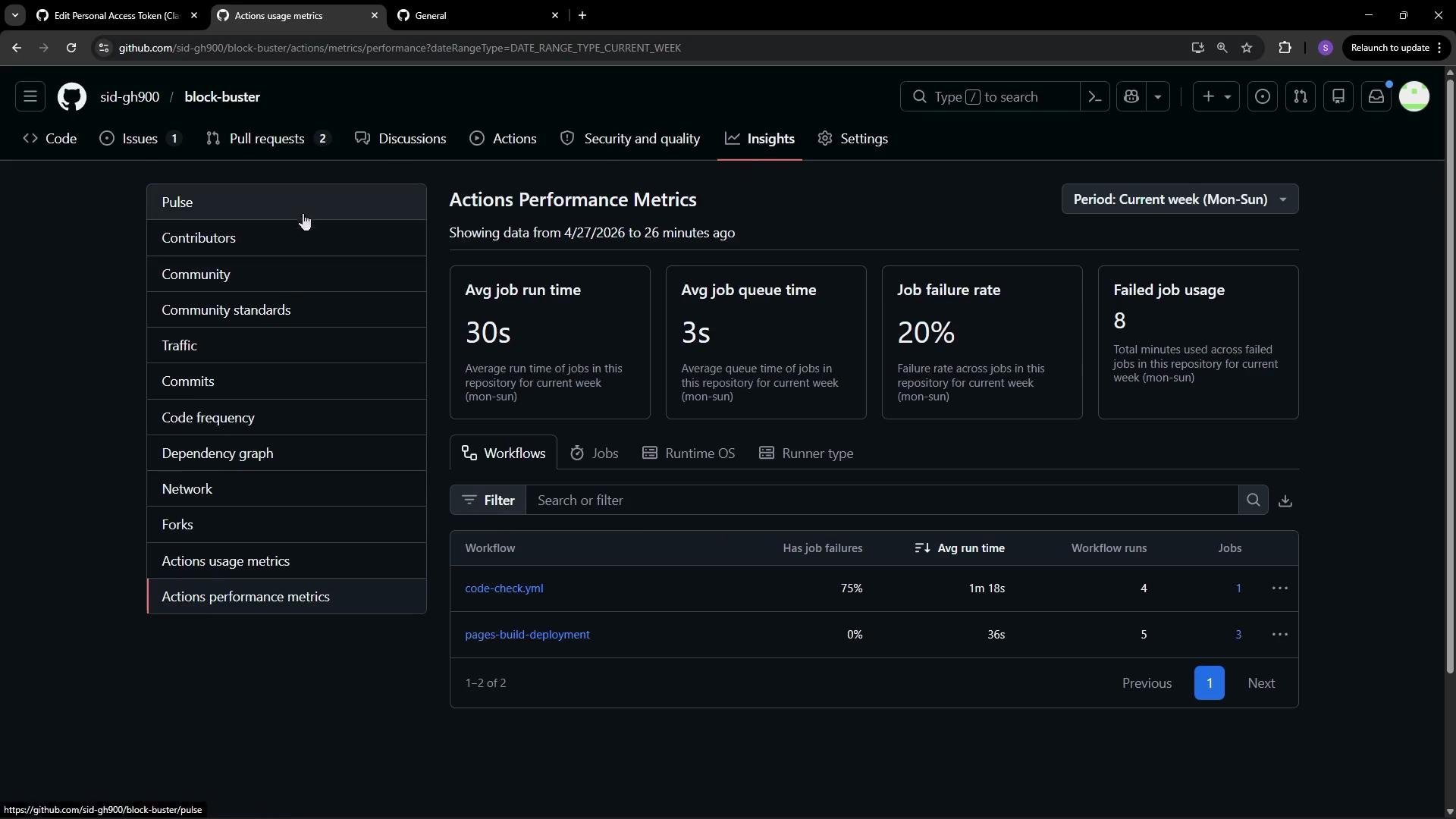The width and height of the screenshot is (1456, 819).
Task: Open the global navigation hamburger menu
Action: (x=30, y=96)
